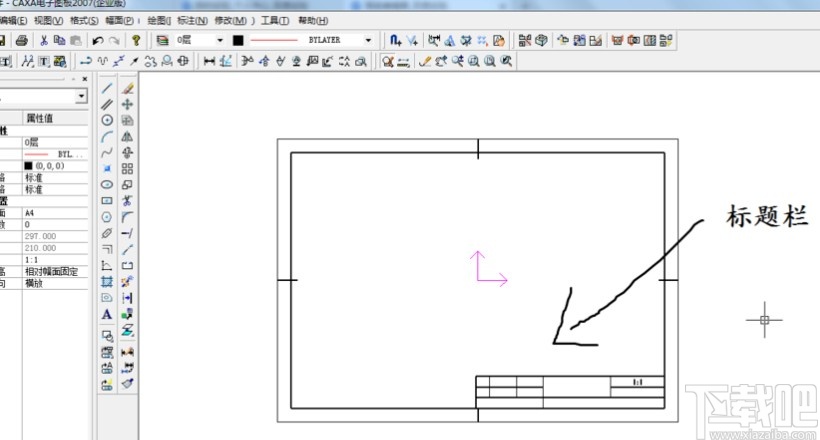Click the 3D block library icon
Screen dimensions: 820x440
541,40
